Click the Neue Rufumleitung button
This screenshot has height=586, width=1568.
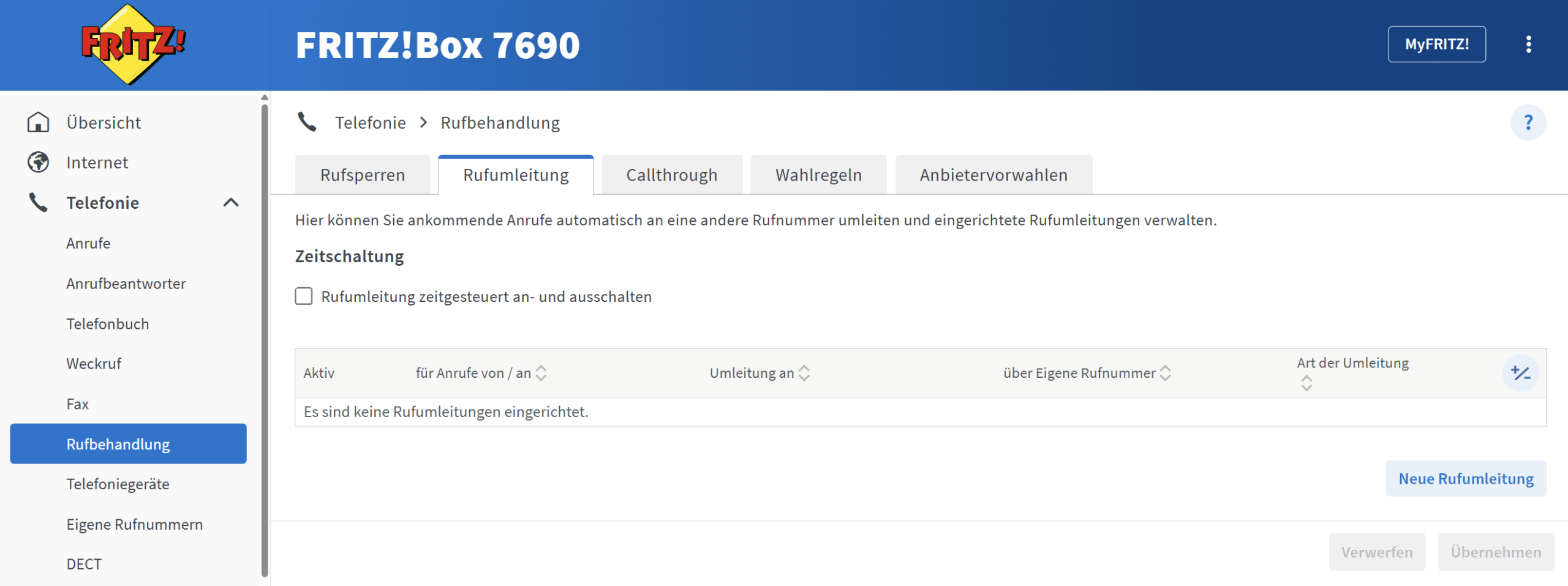[x=1466, y=478]
